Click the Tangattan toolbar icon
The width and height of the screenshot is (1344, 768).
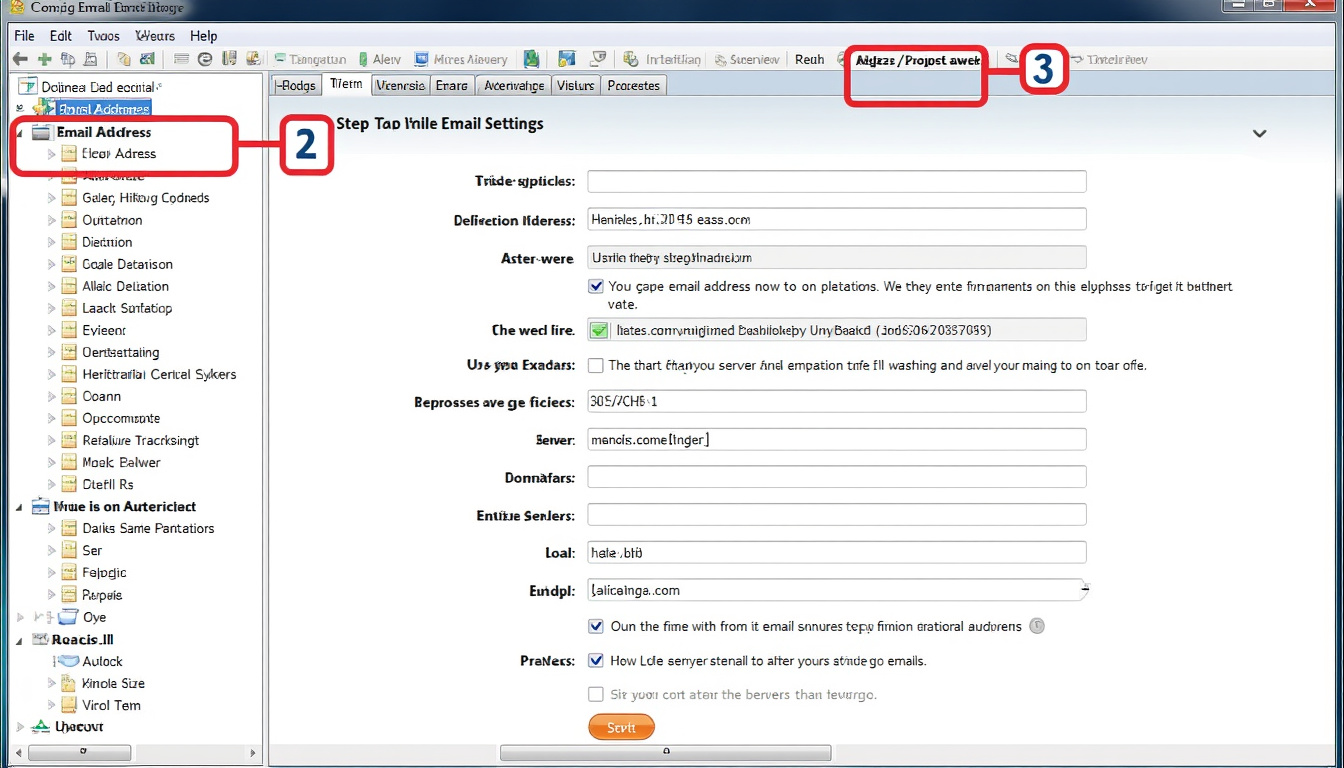pyautogui.click(x=281, y=60)
